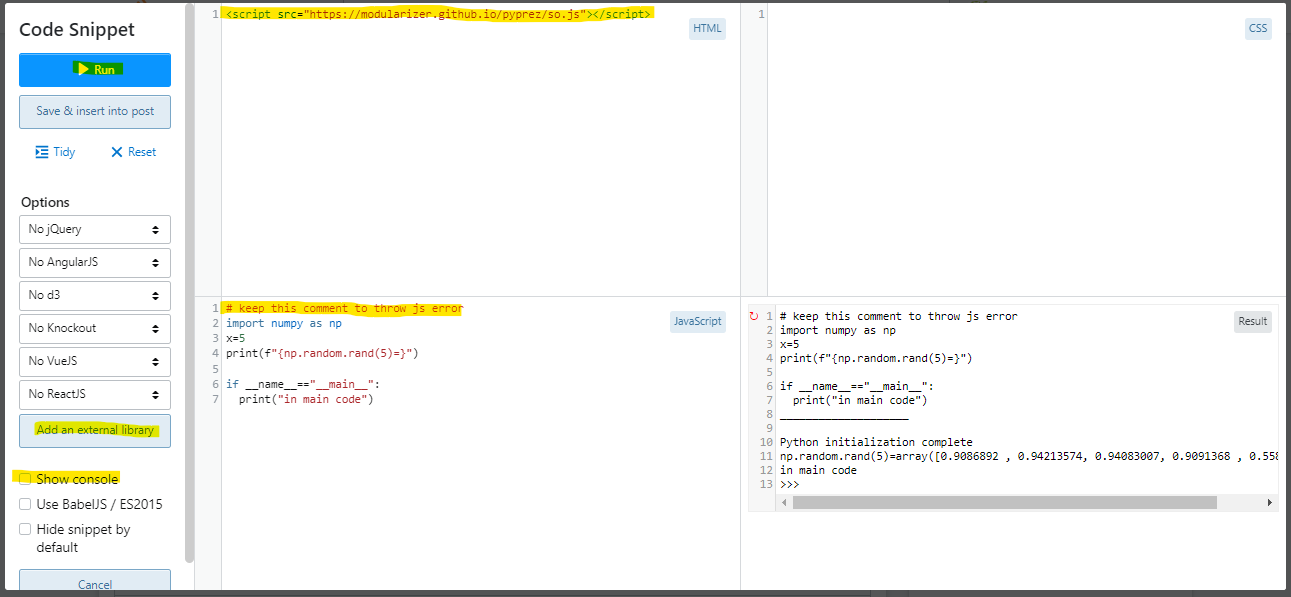Click the green Run play icon
The image size is (1291, 597).
coord(83,70)
